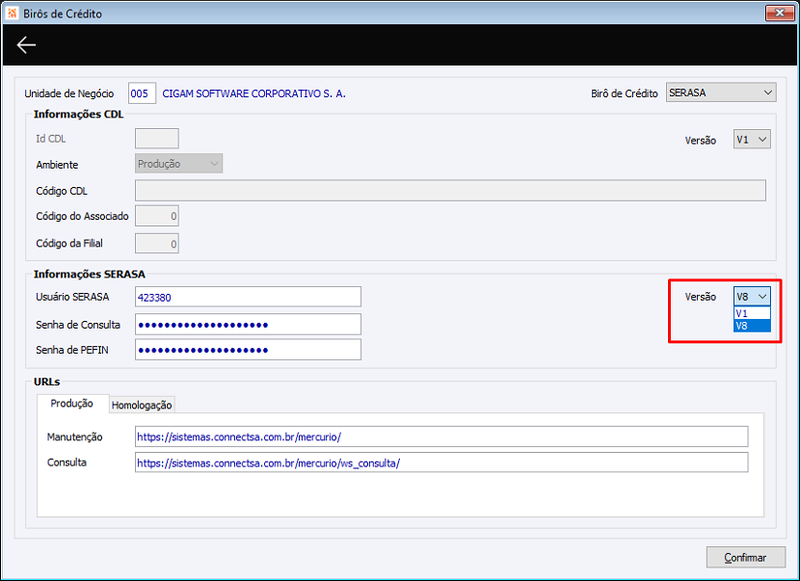
Task: Click the Código do Associado label
Action: click(82, 216)
